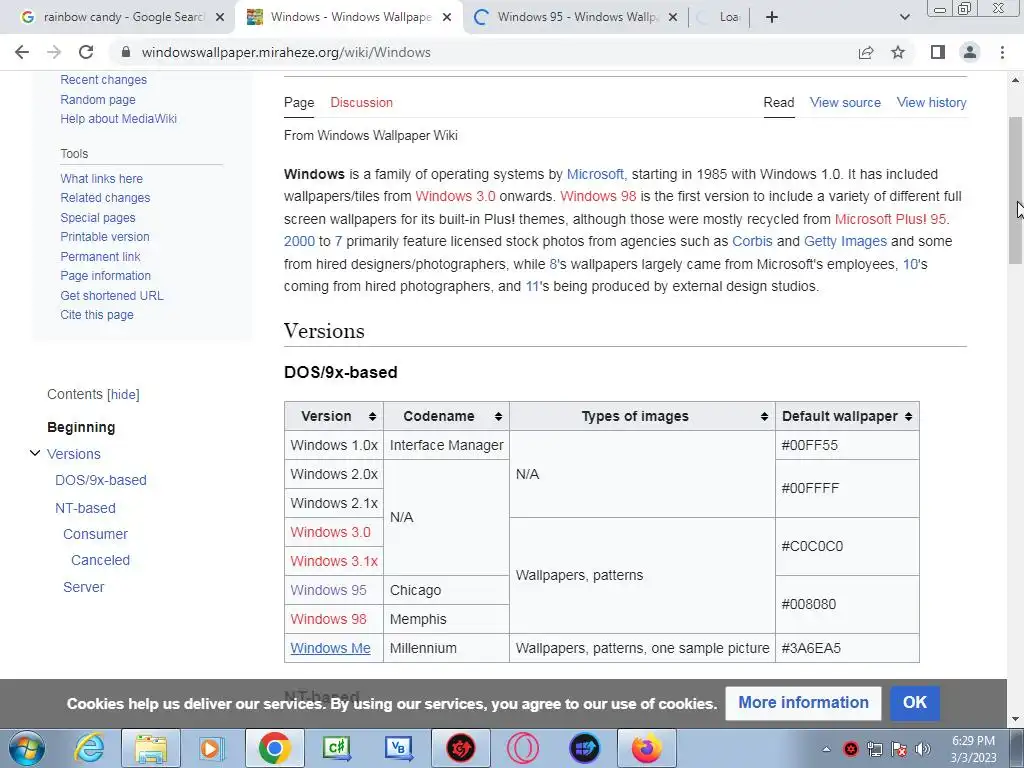Open the Chrome profile avatar icon
Screen dimensions: 1024x768
point(970,52)
